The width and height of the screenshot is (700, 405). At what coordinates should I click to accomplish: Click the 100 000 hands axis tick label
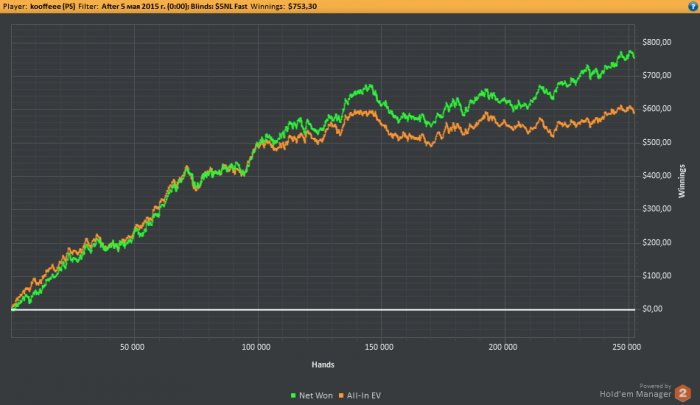[x=256, y=348]
